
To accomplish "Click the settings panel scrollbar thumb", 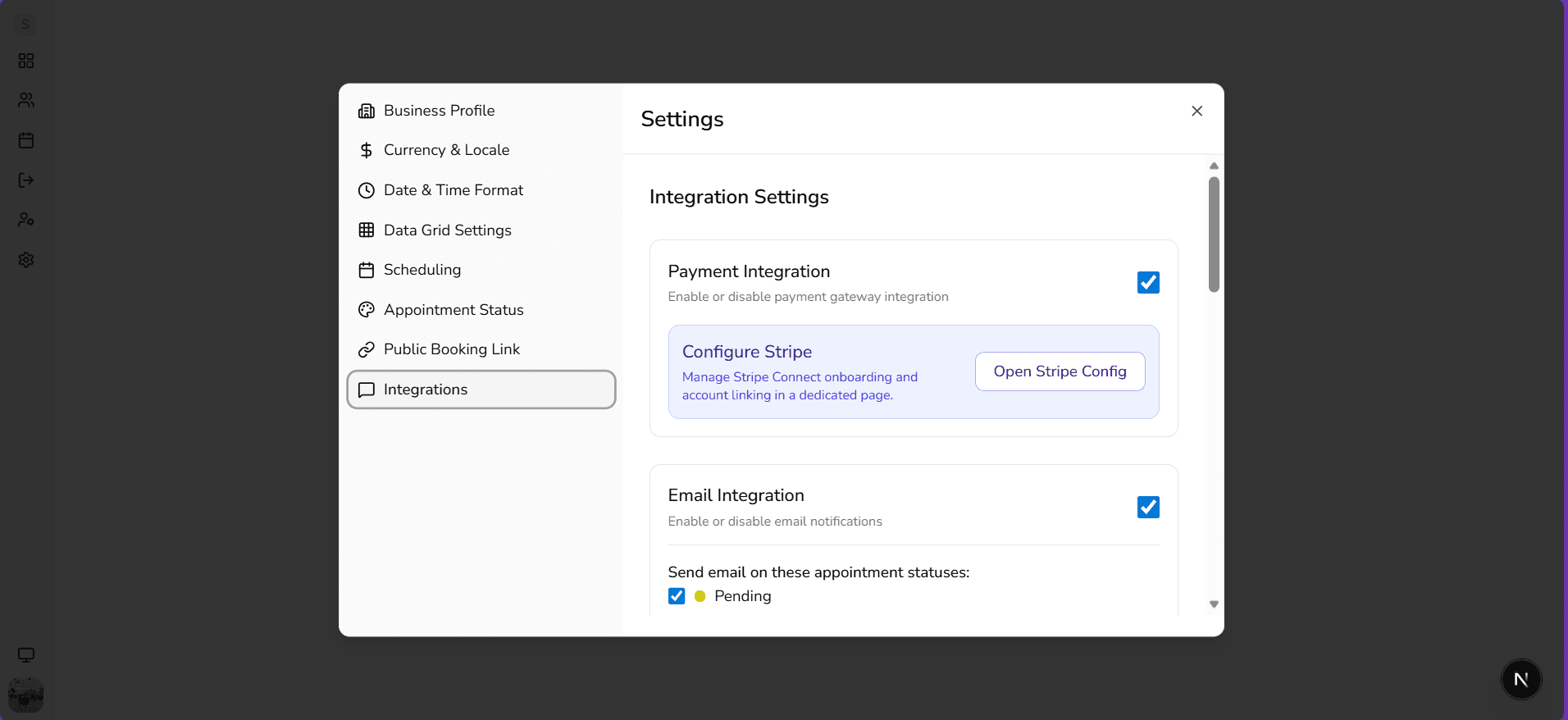I will pos(1214,235).
